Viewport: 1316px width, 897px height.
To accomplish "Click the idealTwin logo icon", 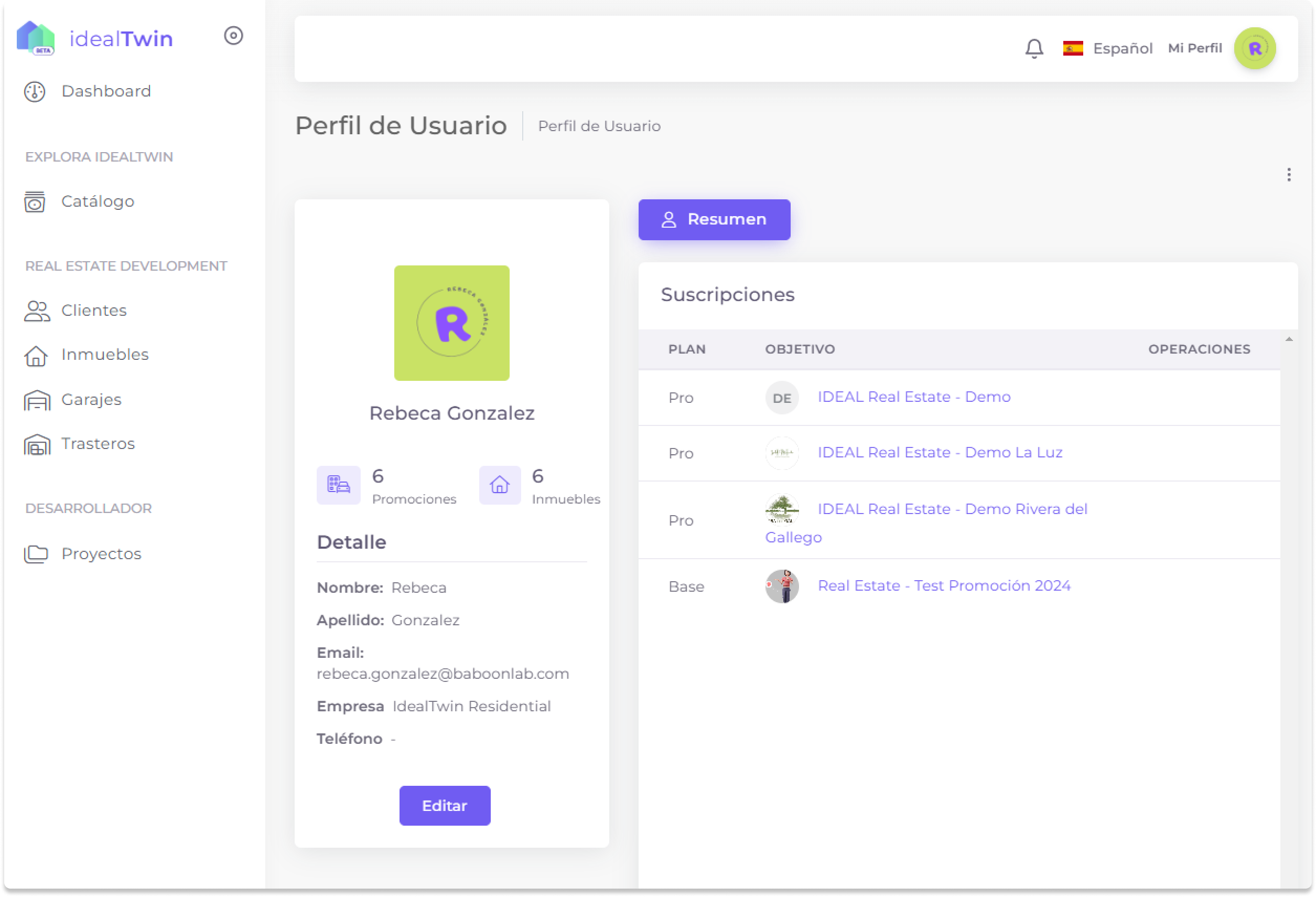I will pyautogui.click(x=36, y=38).
